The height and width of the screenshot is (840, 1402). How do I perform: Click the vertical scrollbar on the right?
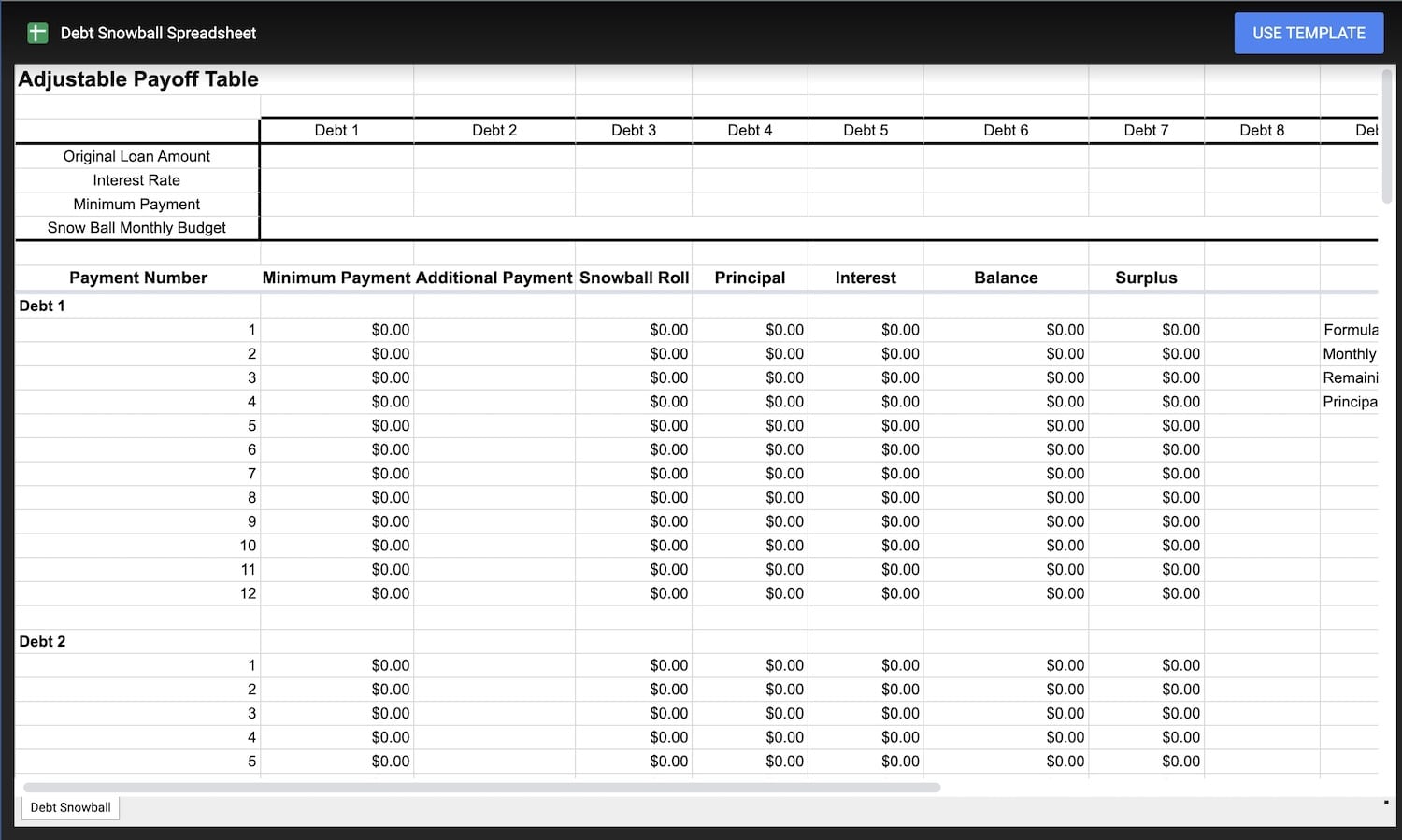pos(1387,135)
